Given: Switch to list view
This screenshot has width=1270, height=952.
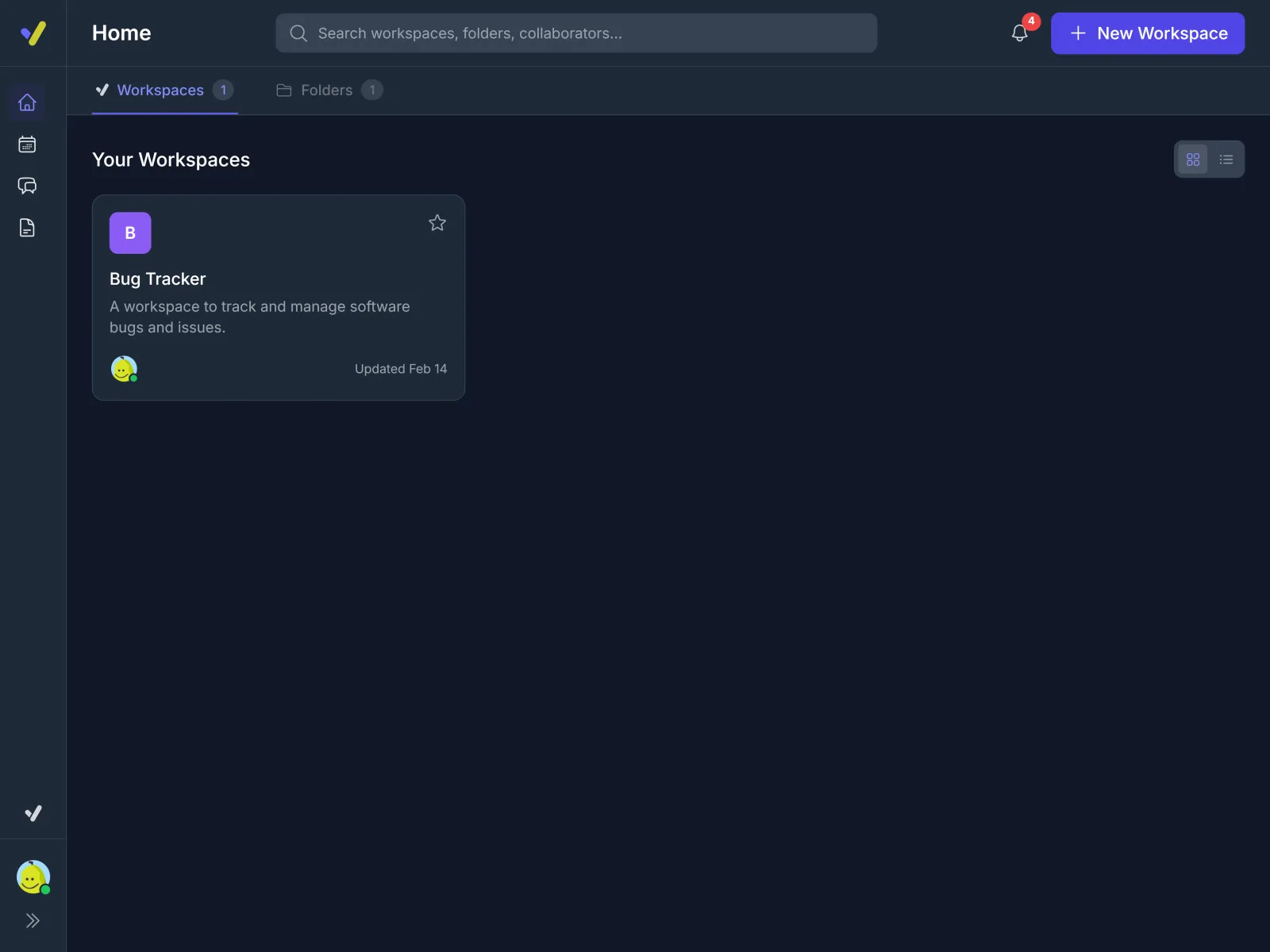Looking at the screenshot, I should click(x=1226, y=159).
